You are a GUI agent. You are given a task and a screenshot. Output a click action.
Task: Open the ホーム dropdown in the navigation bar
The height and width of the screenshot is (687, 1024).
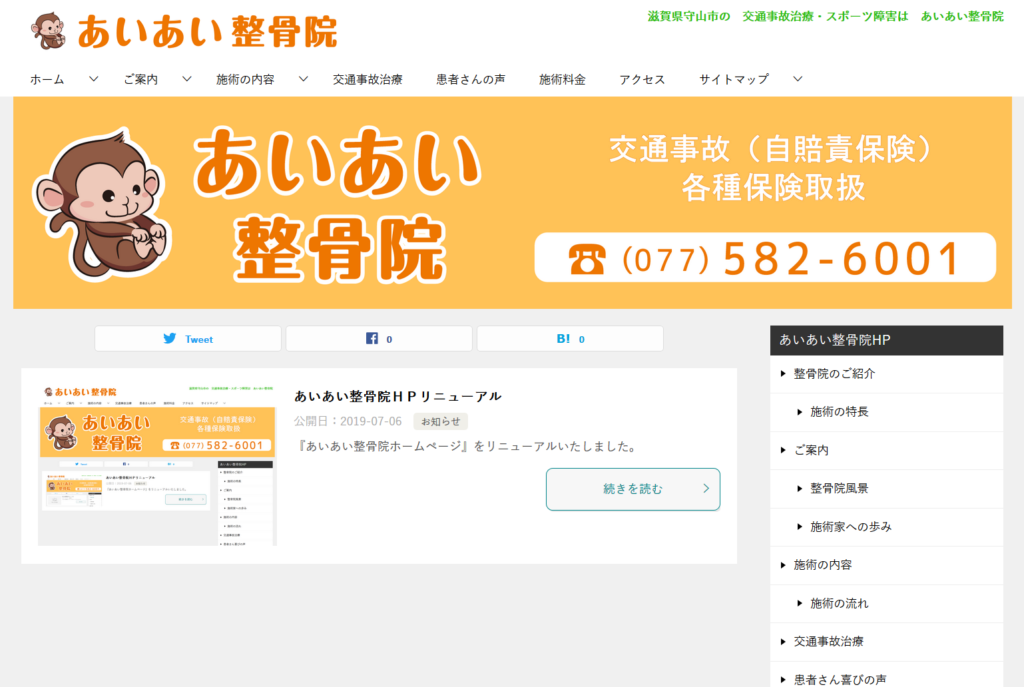point(94,77)
